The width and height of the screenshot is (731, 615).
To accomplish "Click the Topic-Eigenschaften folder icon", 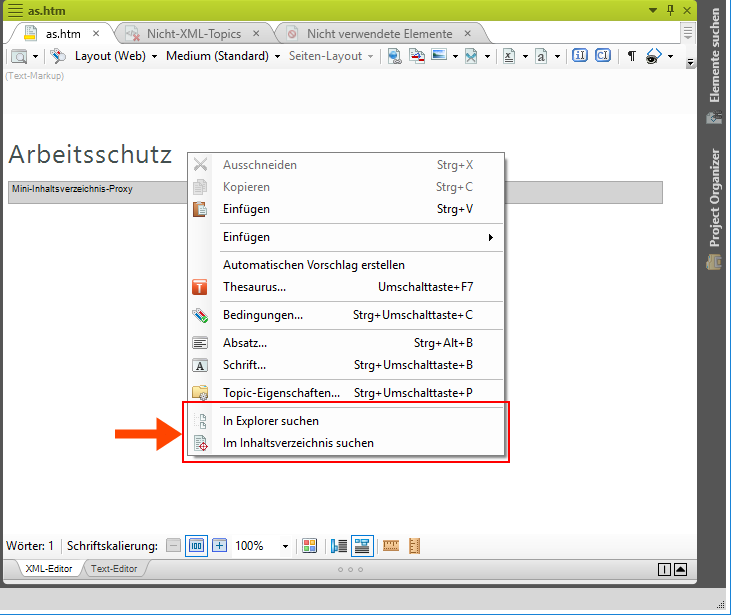I will (200, 393).
